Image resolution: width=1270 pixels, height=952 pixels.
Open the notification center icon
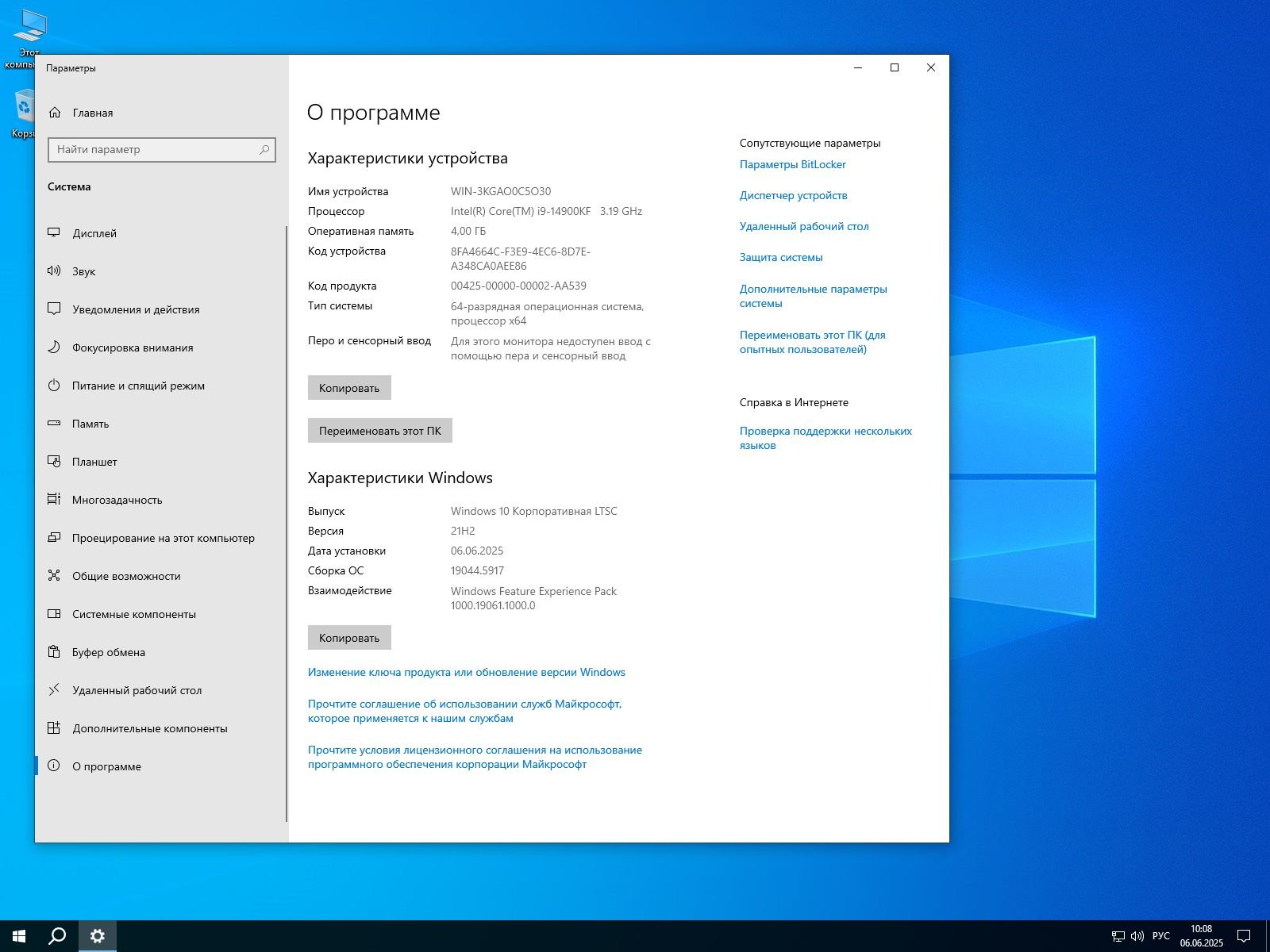click(1244, 936)
